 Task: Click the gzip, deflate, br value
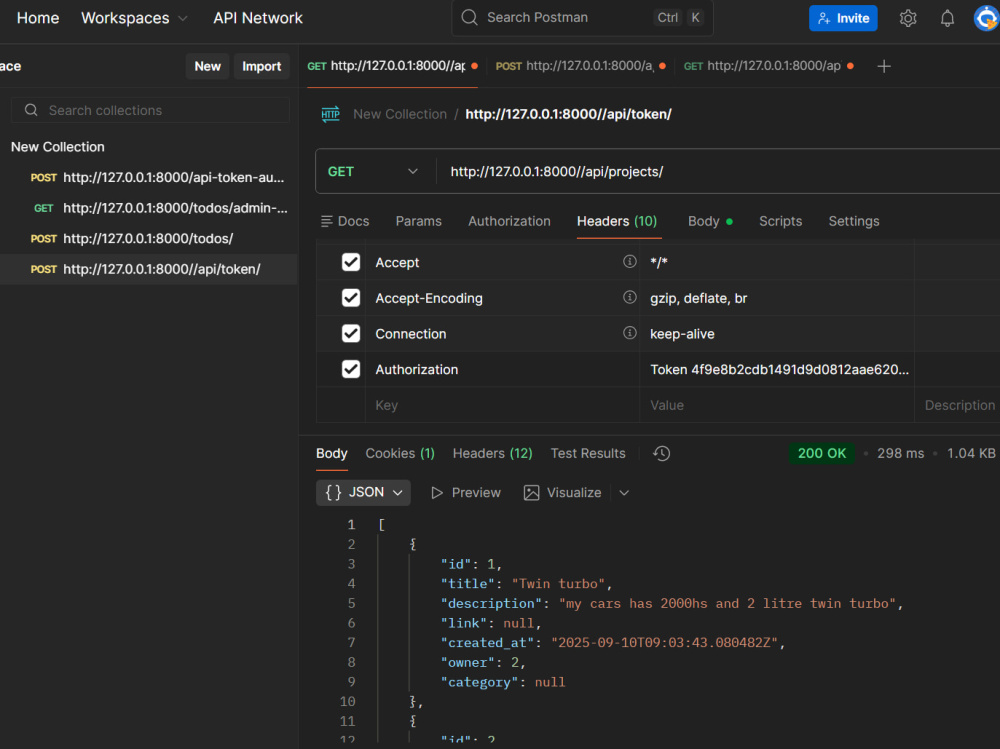698,298
